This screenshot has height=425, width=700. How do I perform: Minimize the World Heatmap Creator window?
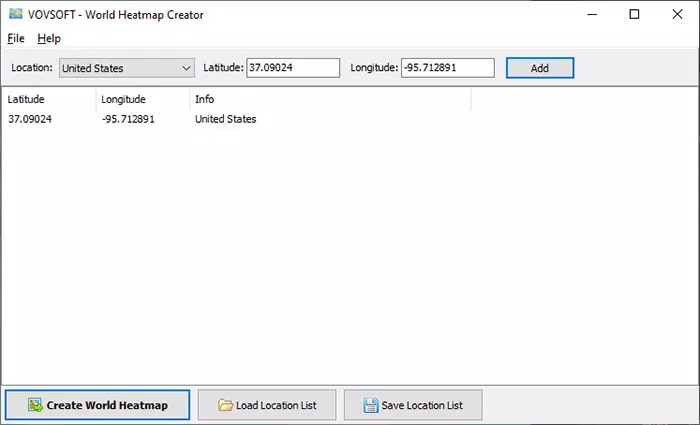[592, 14]
